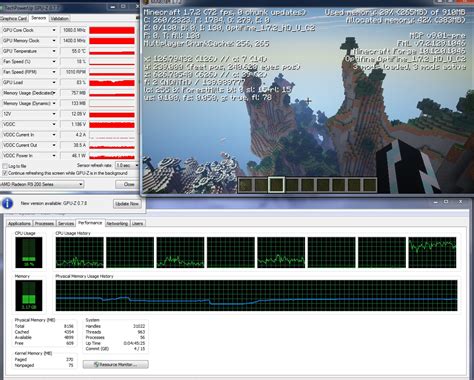Switch to Task Manager Applications tab
Screen dimensions: 474x380
click(19, 223)
